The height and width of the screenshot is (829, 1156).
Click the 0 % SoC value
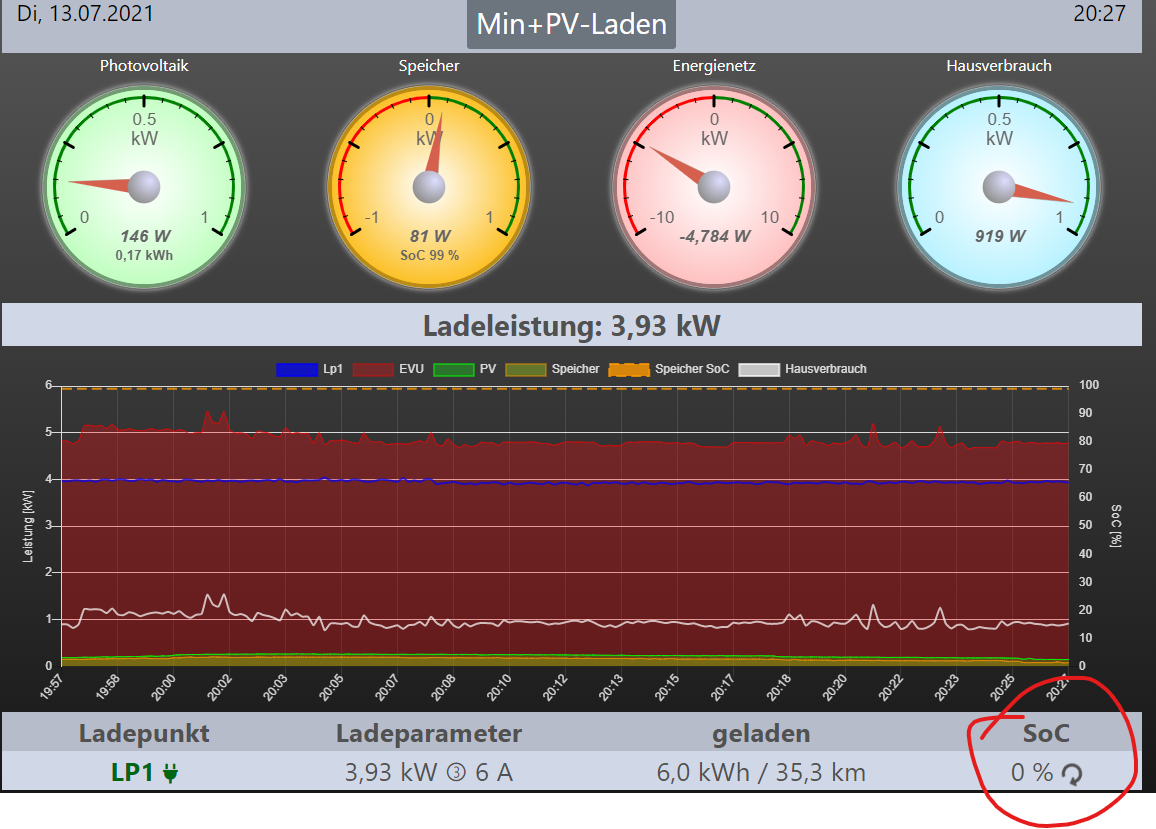[1031, 773]
